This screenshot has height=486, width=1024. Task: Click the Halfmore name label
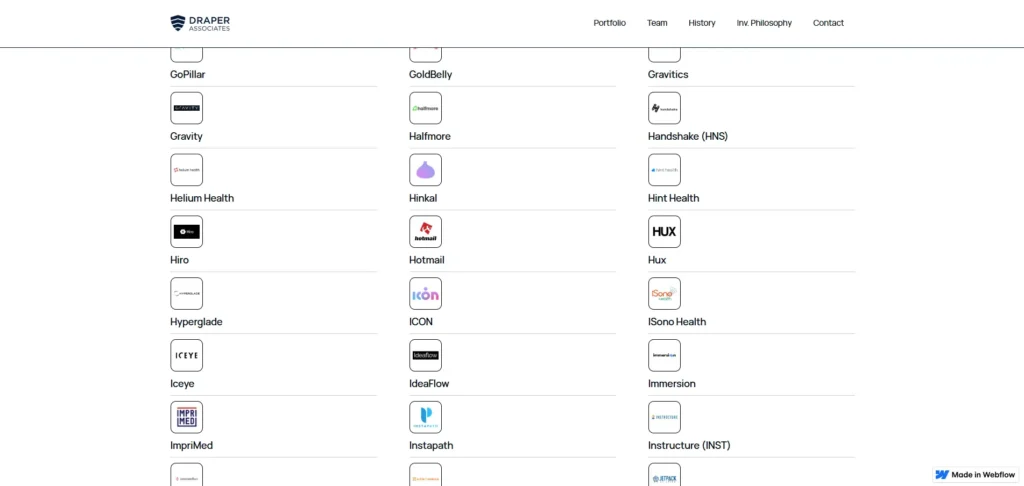coord(430,137)
